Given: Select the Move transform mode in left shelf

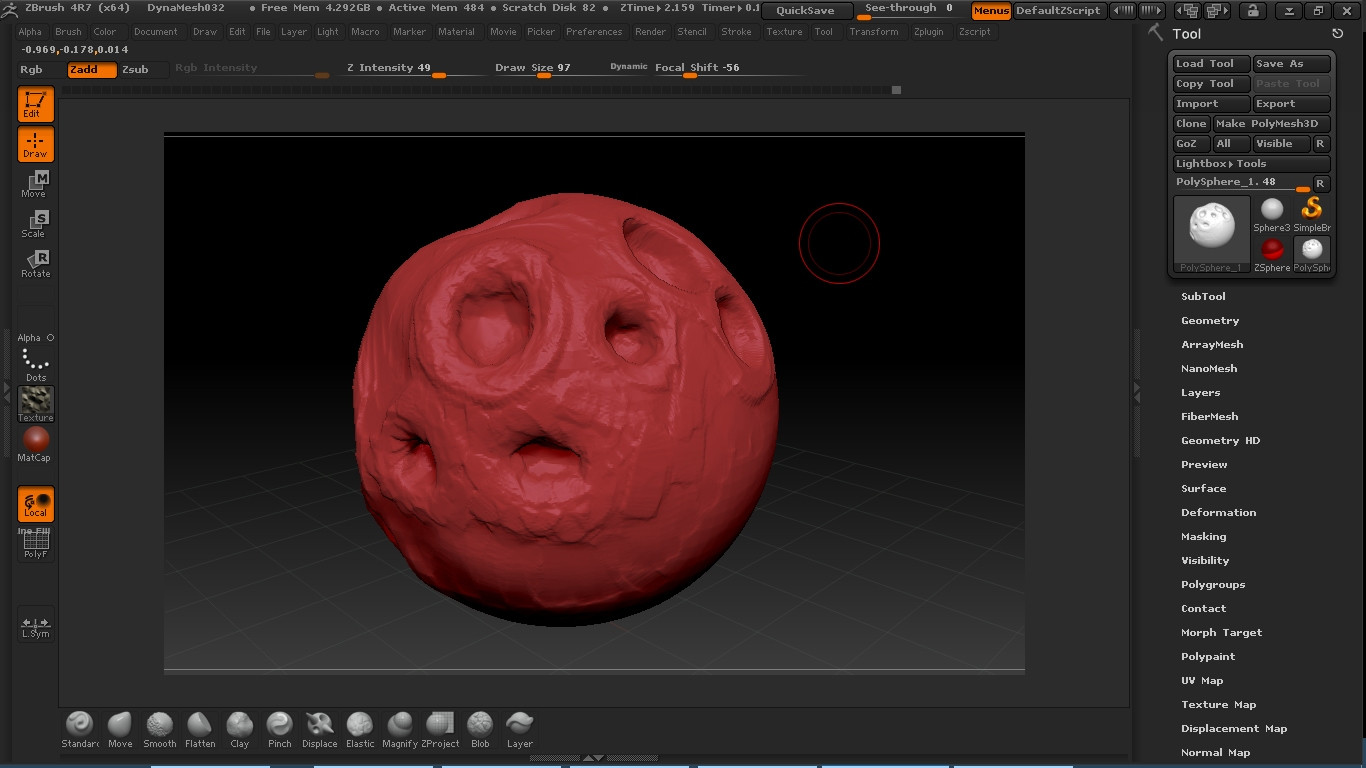Looking at the screenshot, I should [36, 184].
